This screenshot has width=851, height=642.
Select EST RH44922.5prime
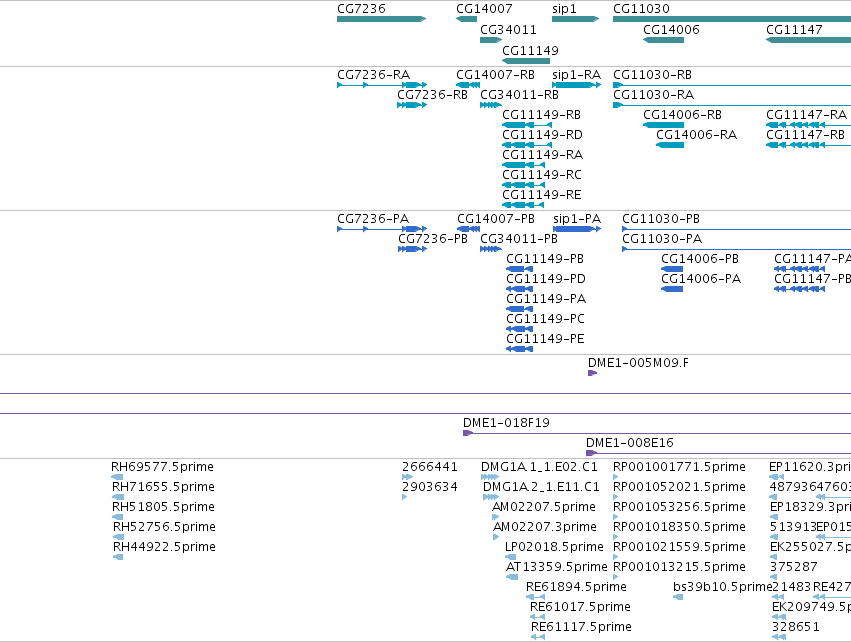pyautogui.click(x=164, y=548)
